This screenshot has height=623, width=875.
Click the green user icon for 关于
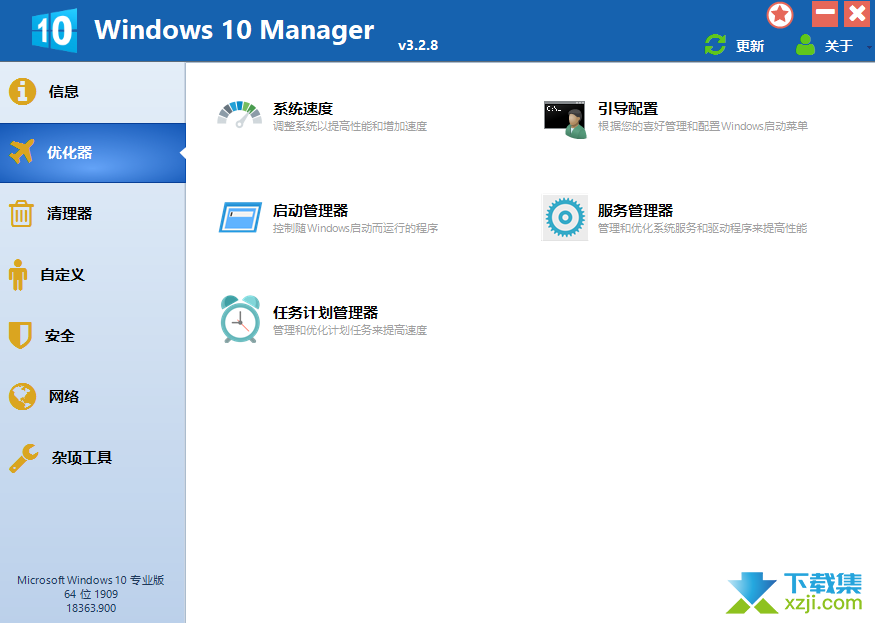tap(805, 45)
